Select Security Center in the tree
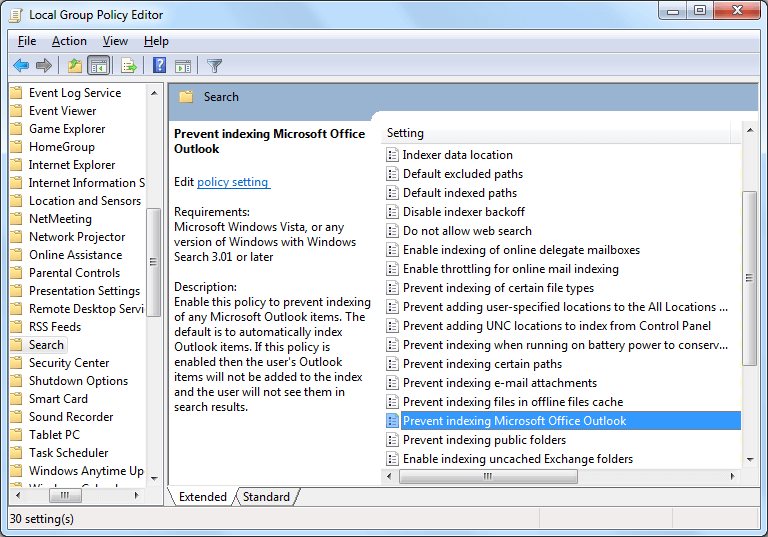Screen dimensions: 768x537 [x=69, y=363]
